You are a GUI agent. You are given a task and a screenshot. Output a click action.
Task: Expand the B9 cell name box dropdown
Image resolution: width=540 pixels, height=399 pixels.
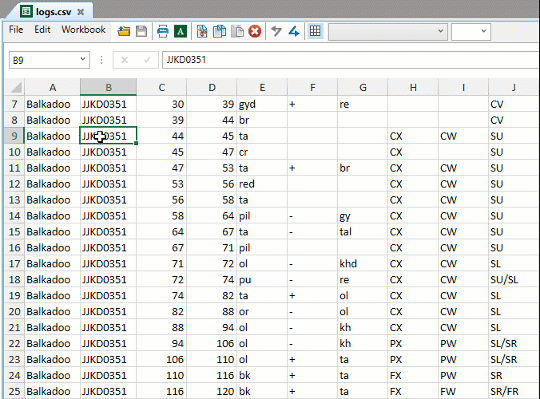coord(83,59)
